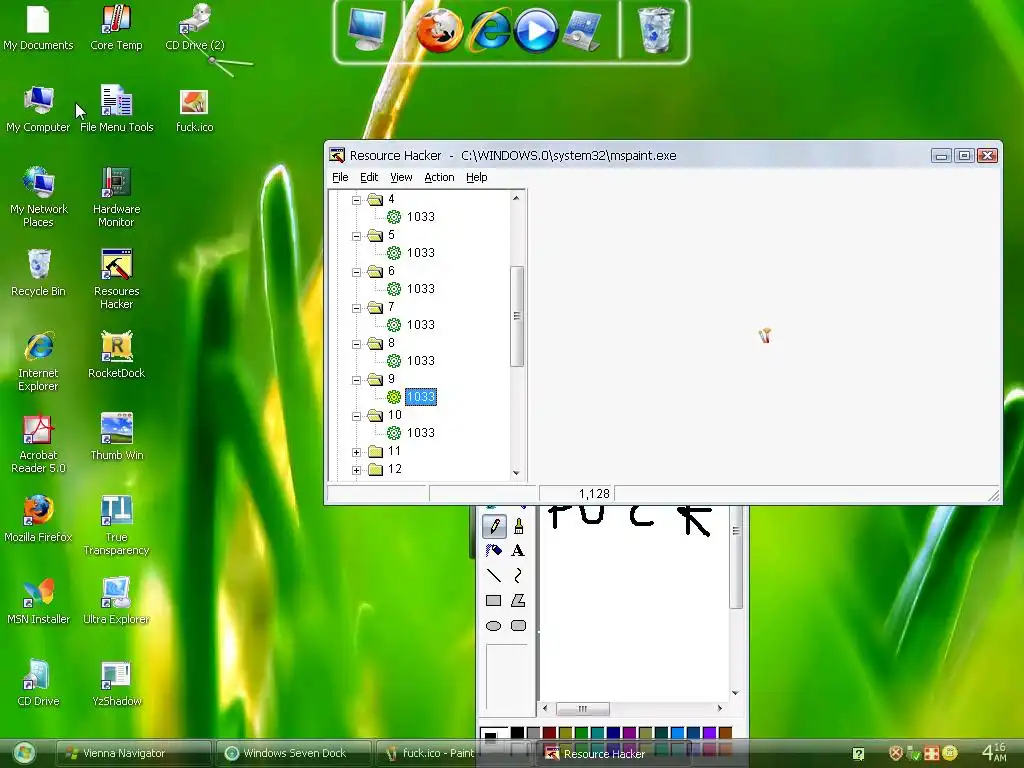The width and height of the screenshot is (1024, 768).
Task: Open the Hardware Monitor desktop icon
Action: 116,197
